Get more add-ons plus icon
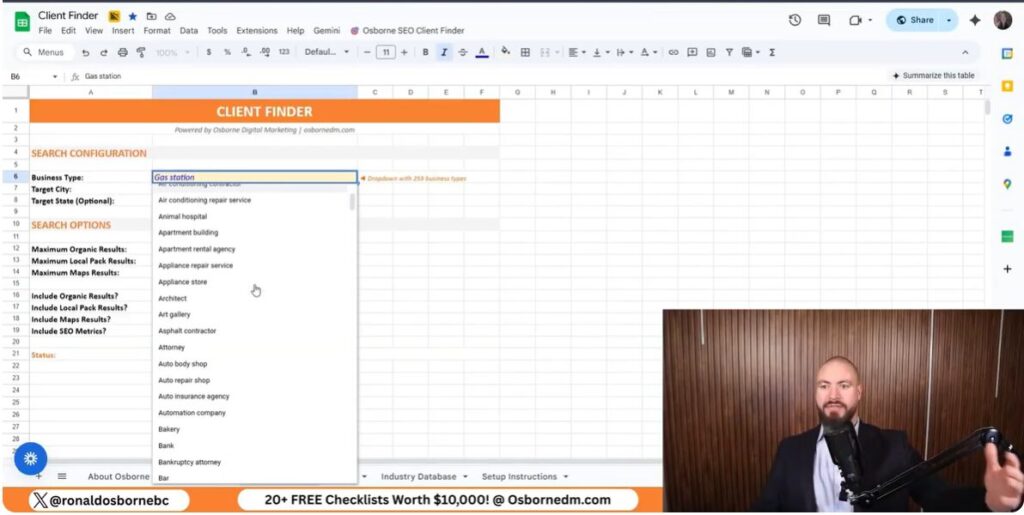Image resolution: width=1024 pixels, height=515 pixels. pyautogui.click(x=1007, y=269)
